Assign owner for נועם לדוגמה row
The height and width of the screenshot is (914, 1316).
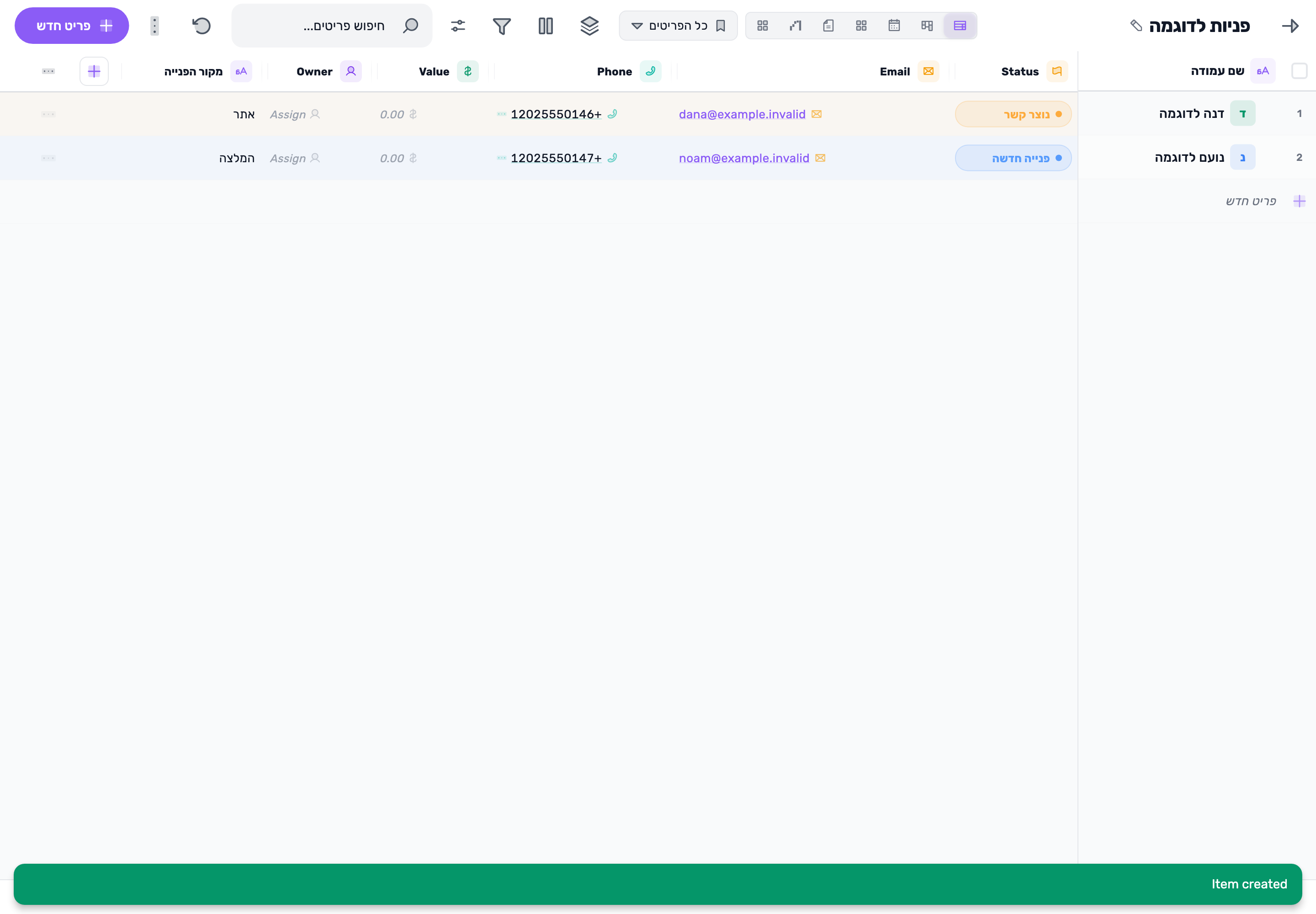pyautogui.click(x=296, y=158)
